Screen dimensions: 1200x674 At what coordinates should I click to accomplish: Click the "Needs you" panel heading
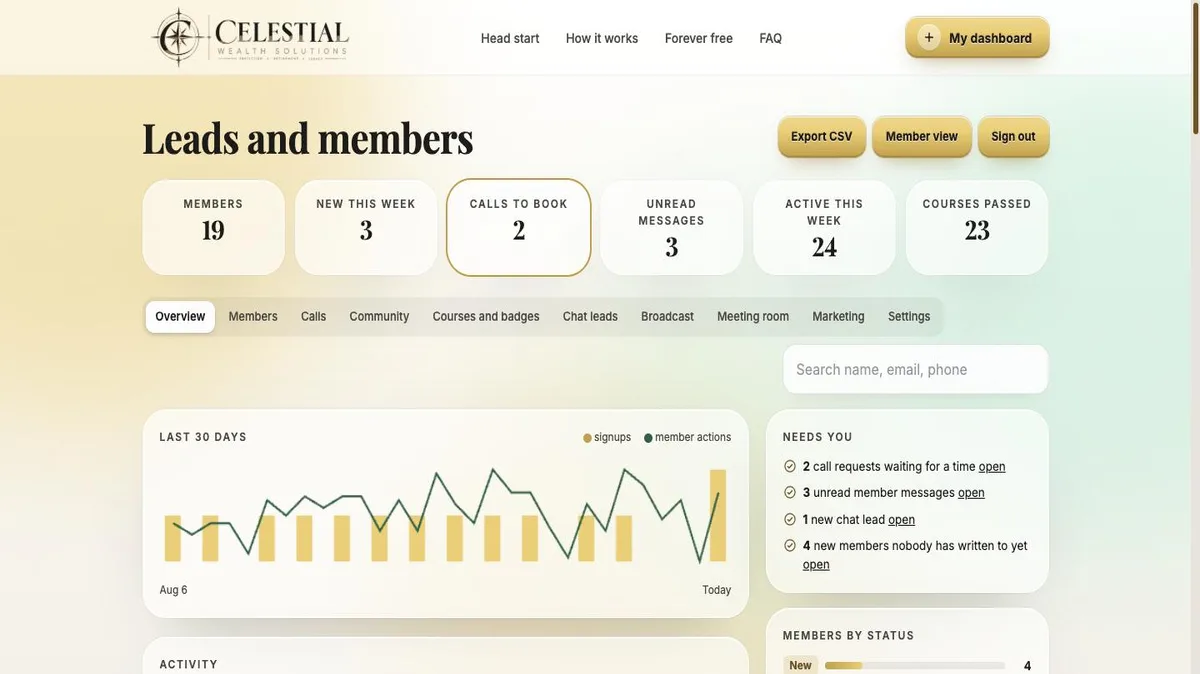click(818, 437)
